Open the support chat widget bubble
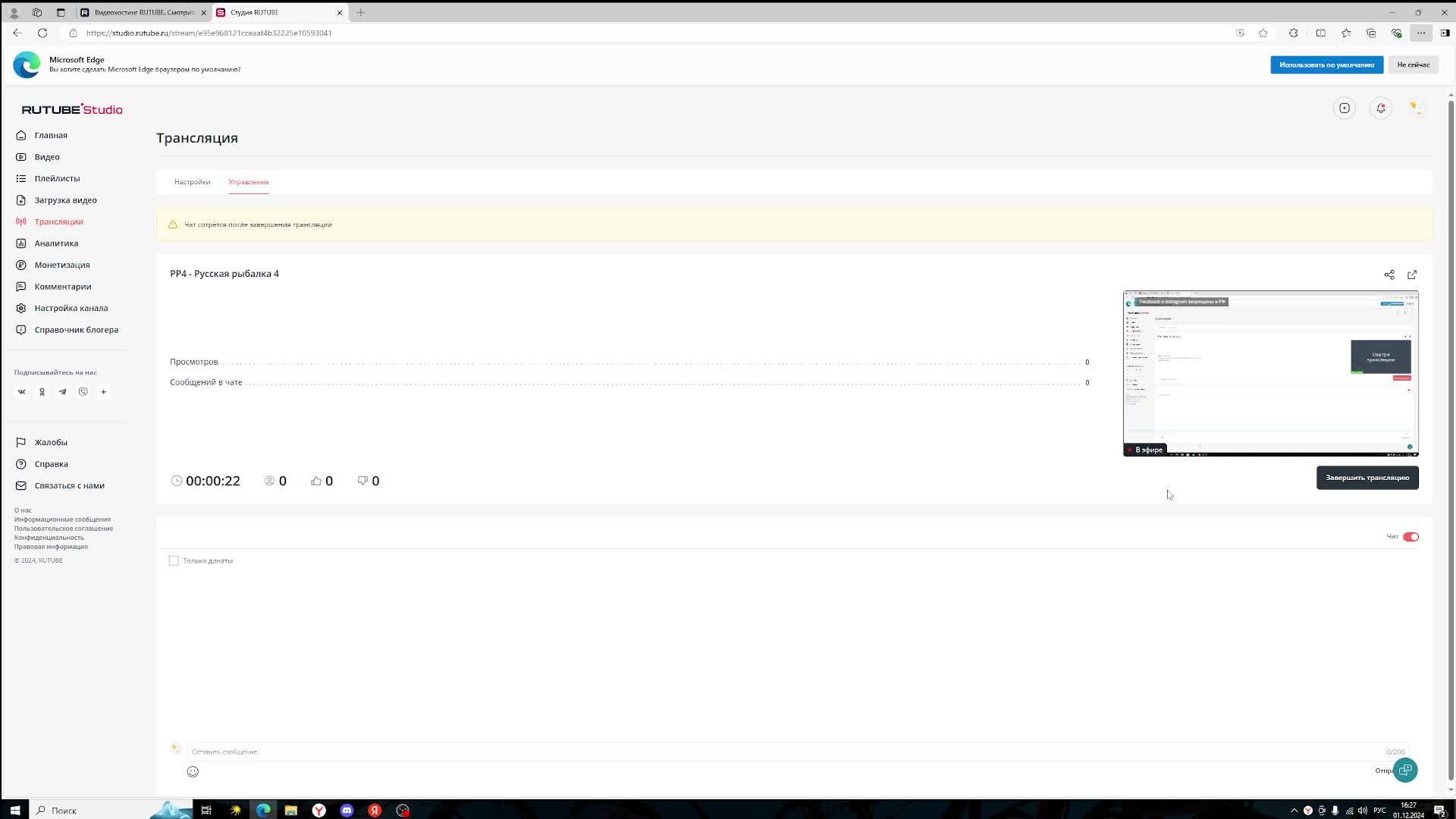Screen dimensions: 1456x819 1405,770
